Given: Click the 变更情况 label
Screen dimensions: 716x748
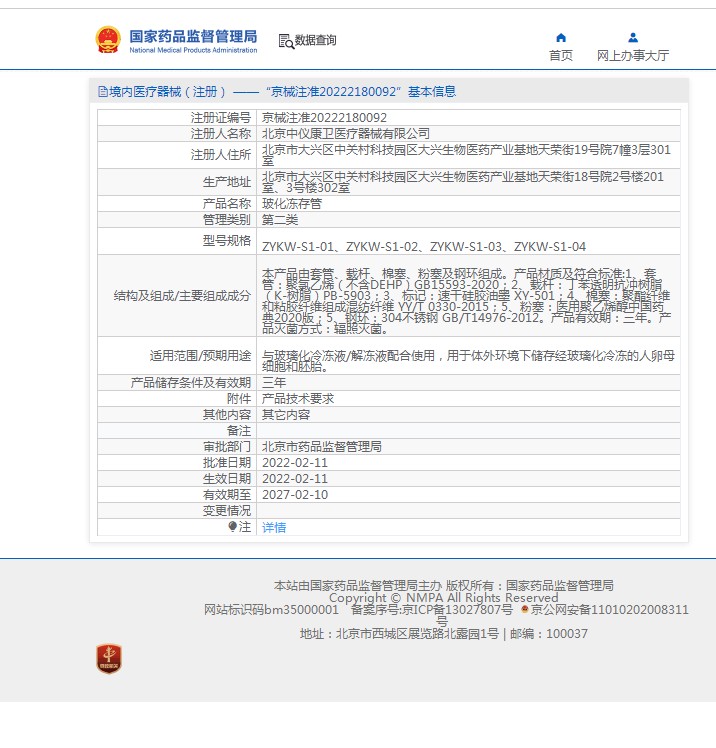Looking at the screenshot, I should pos(227,511).
